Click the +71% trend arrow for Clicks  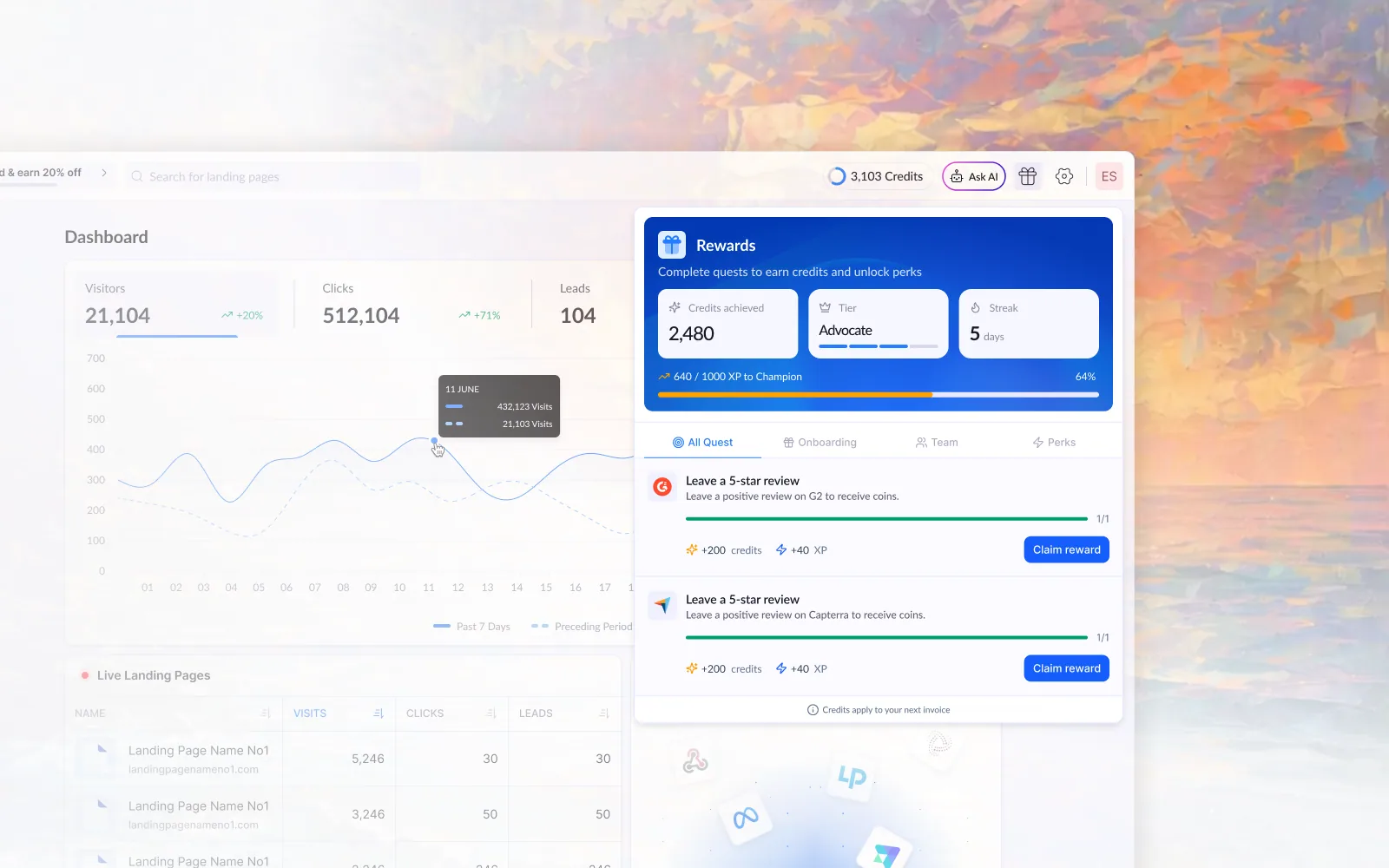pos(464,315)
